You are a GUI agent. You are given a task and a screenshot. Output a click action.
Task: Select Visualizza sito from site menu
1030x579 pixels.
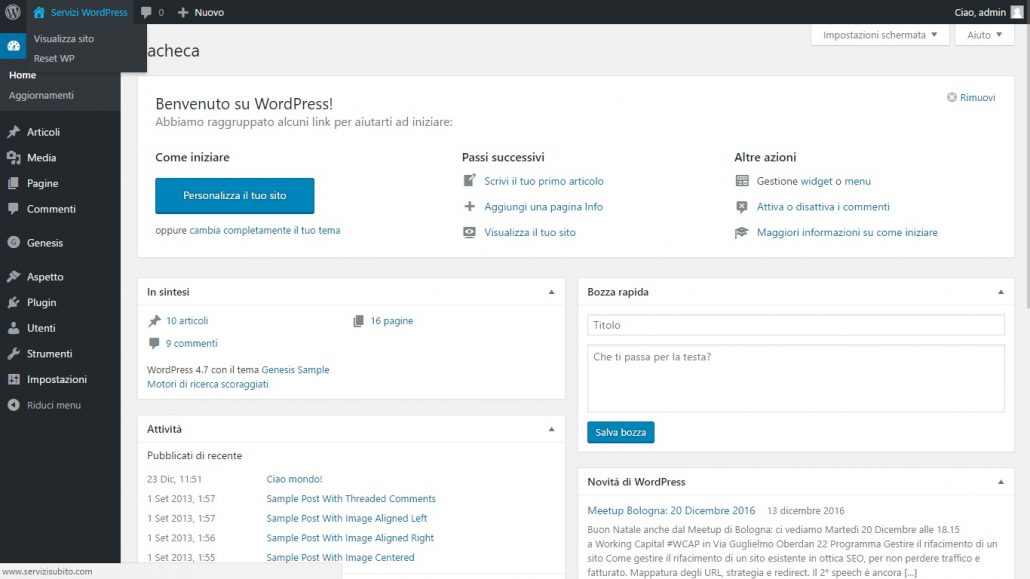point(62,39)
